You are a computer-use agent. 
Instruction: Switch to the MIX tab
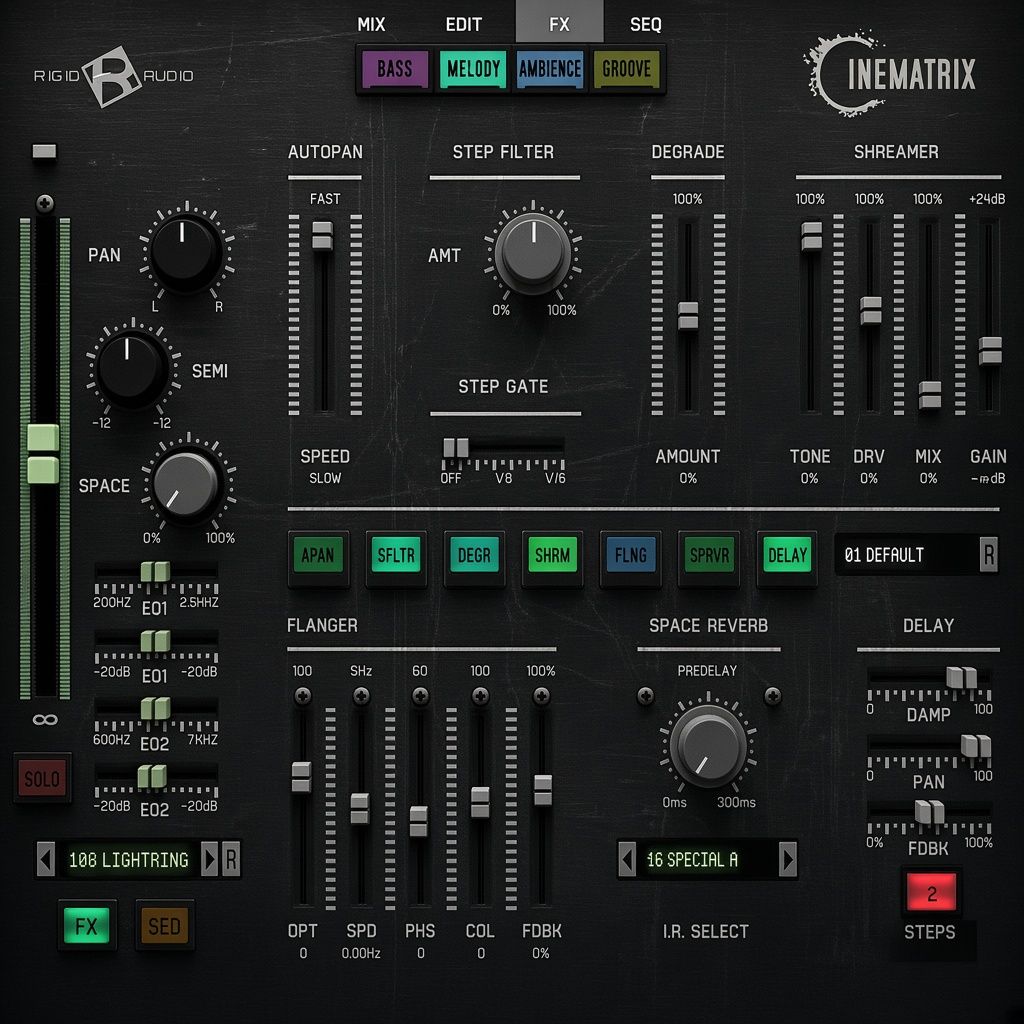(371, 25)
